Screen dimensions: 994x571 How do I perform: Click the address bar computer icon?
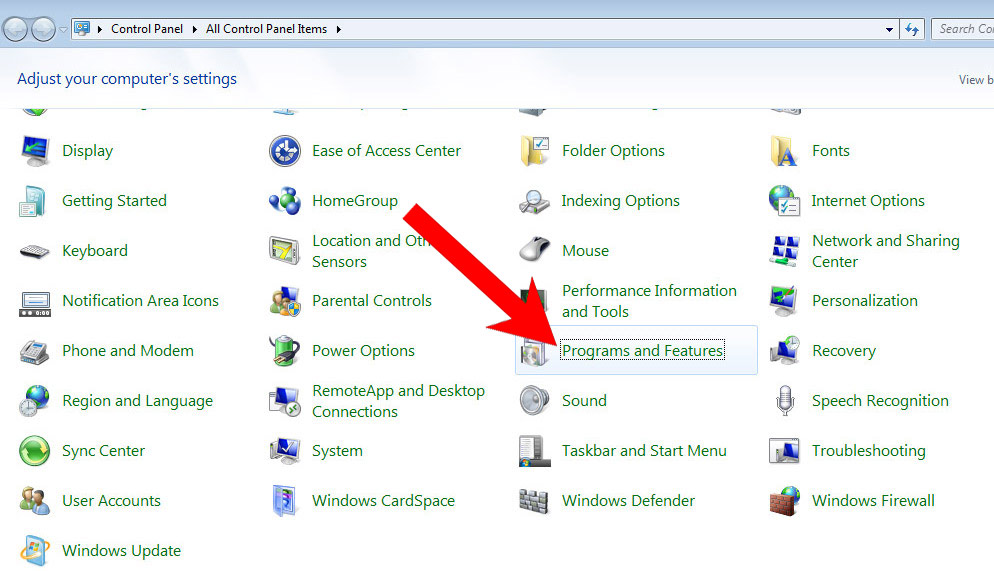(82, 29)
